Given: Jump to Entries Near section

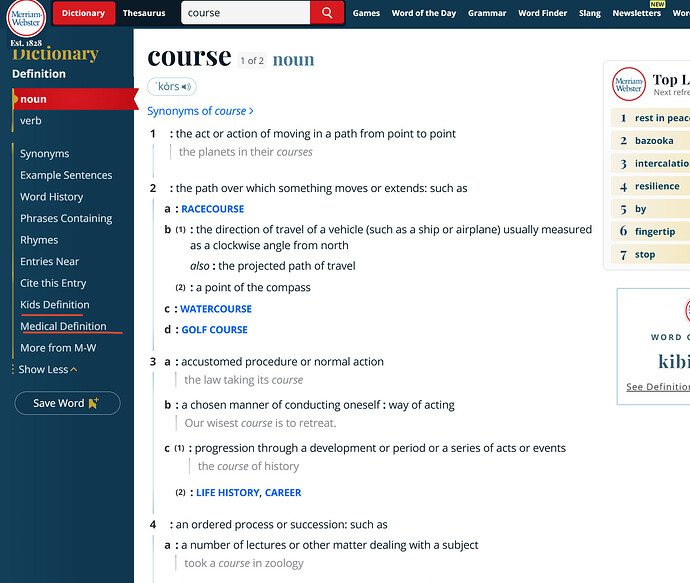Looking at the screenshot, I should click(49, 261).
